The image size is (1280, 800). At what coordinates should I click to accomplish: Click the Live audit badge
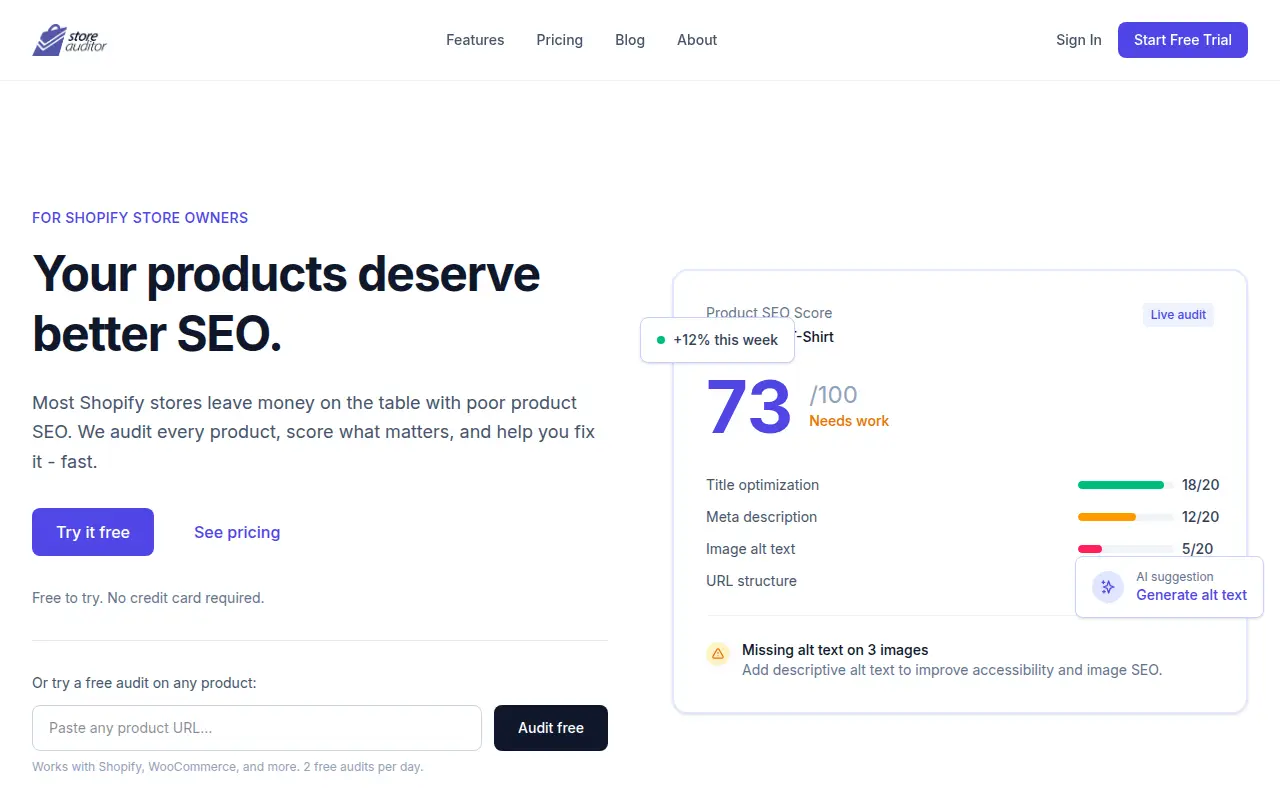1178,315
